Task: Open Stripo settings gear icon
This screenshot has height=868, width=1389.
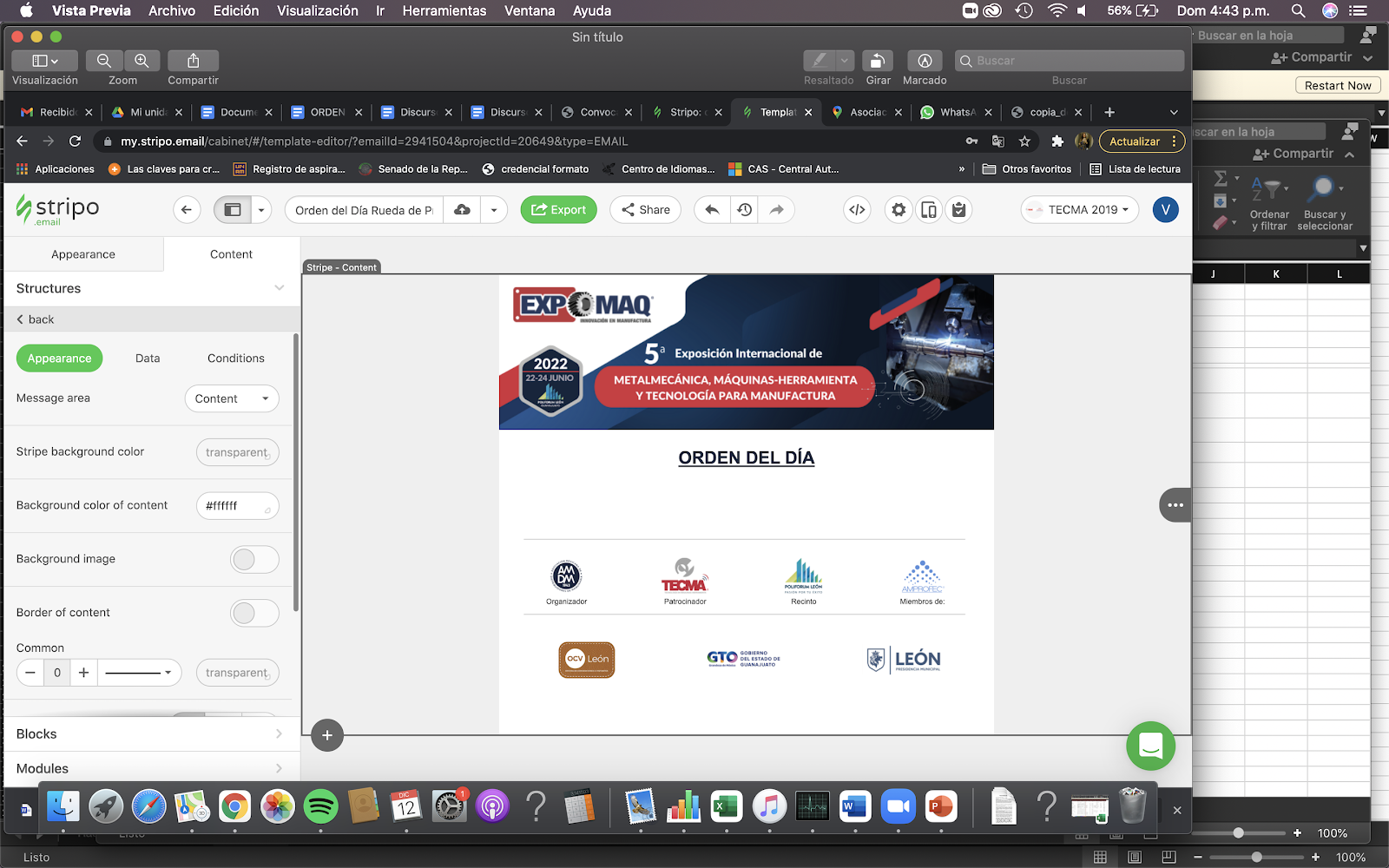Action: [x=899, y=209]
